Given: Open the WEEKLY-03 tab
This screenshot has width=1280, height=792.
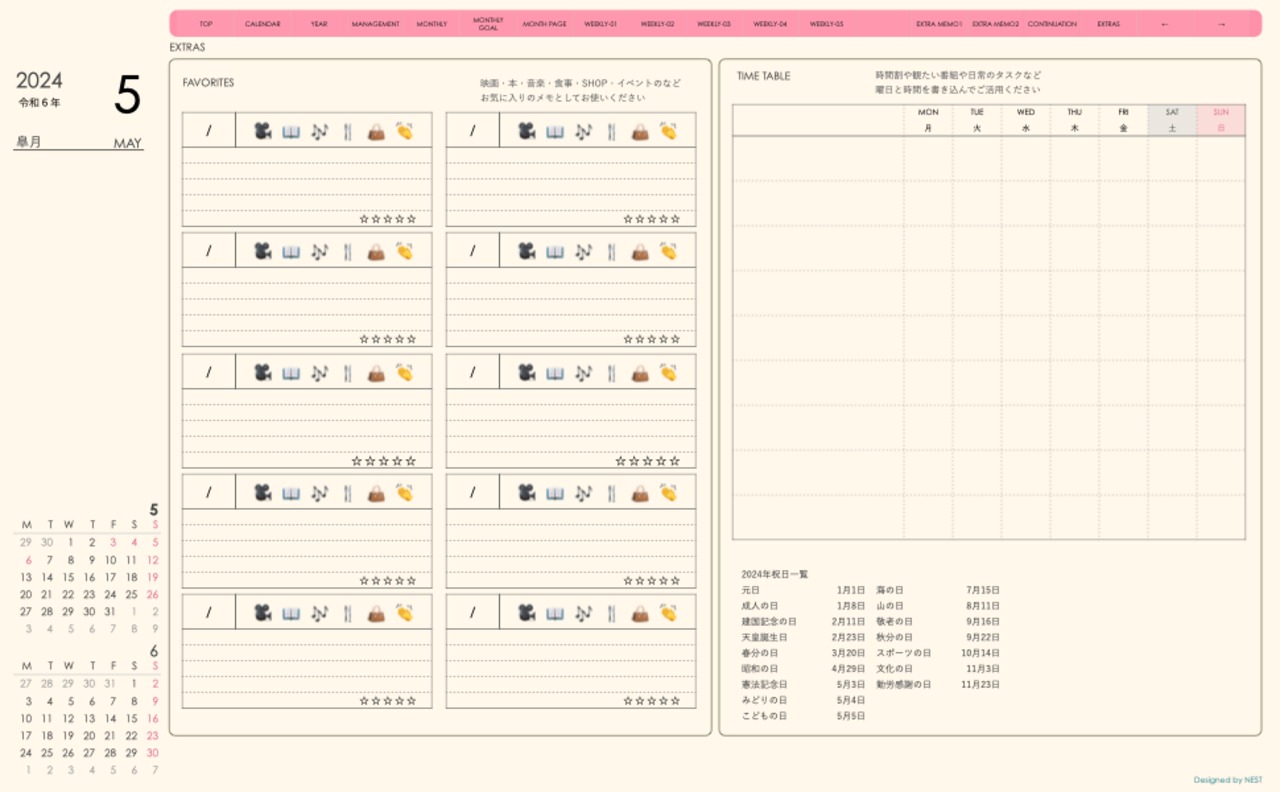Looking at the screenshot, I should tap(713, 24).
